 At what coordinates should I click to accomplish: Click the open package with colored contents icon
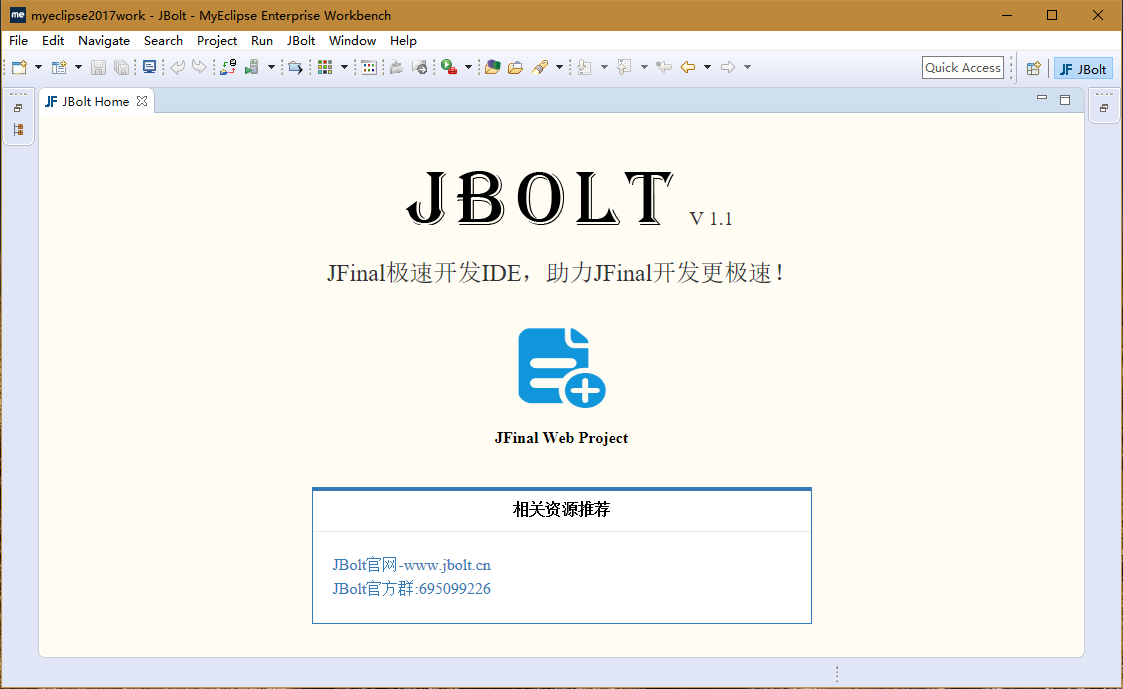[x=493, y=67]
